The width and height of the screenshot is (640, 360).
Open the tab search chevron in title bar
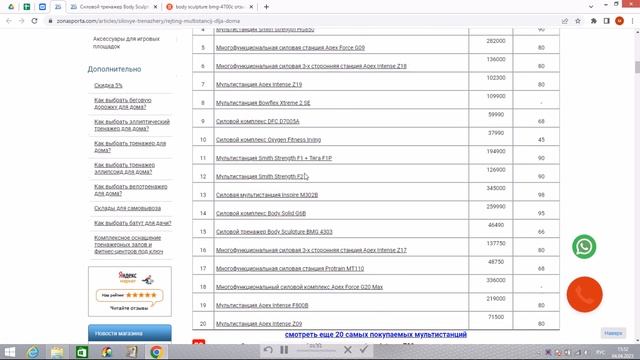(x=591, y=7)
